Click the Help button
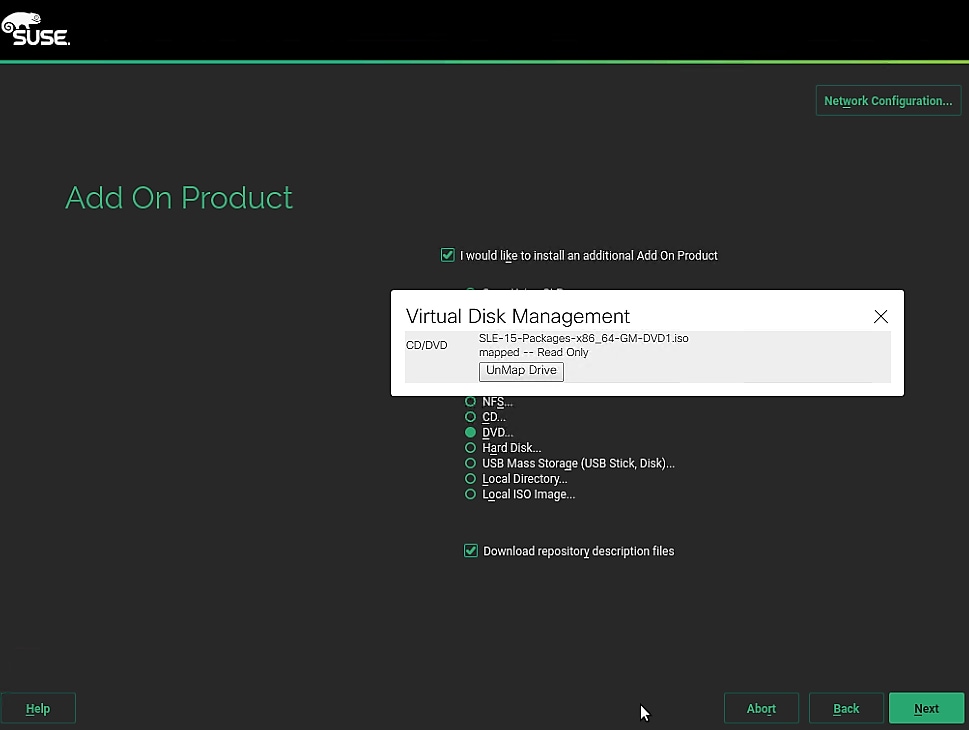The height and width of the screenshot is (730, 969). pyautogui.click(x=38, y=708)
